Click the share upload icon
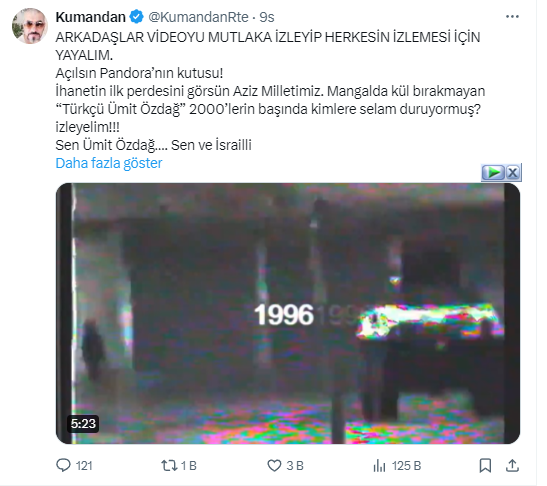547x486 pixels. click(512, 465)
